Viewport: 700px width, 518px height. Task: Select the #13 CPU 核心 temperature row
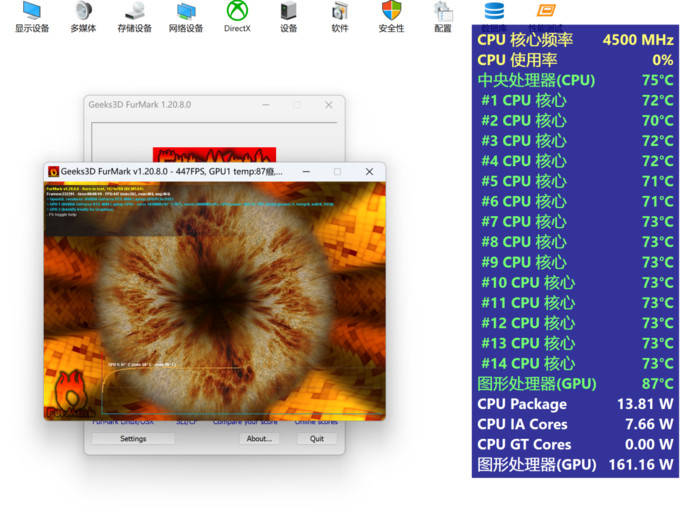point(575,343)
